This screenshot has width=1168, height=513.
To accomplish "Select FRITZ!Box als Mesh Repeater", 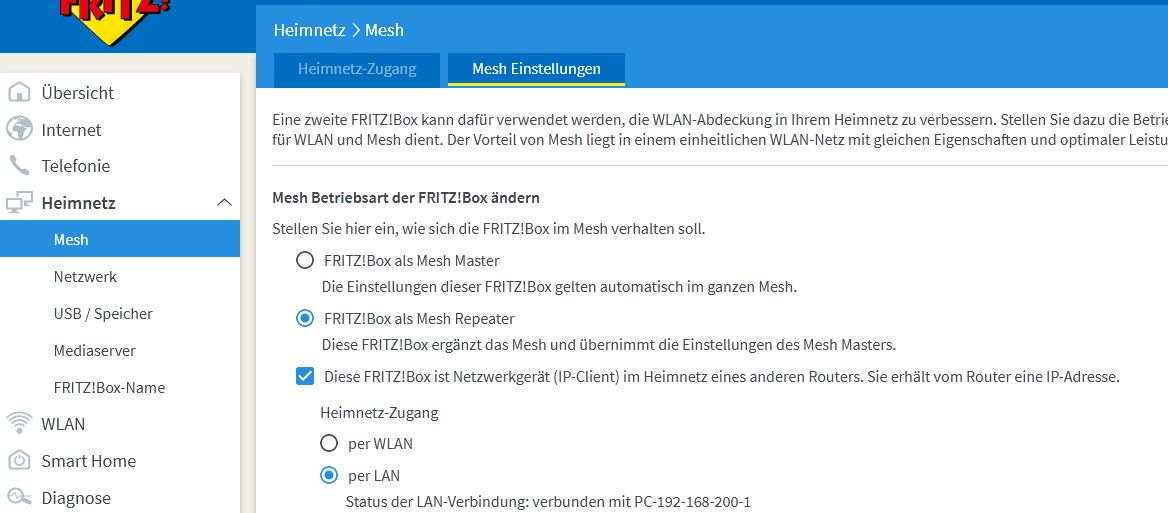I will (x=305, y=319).
